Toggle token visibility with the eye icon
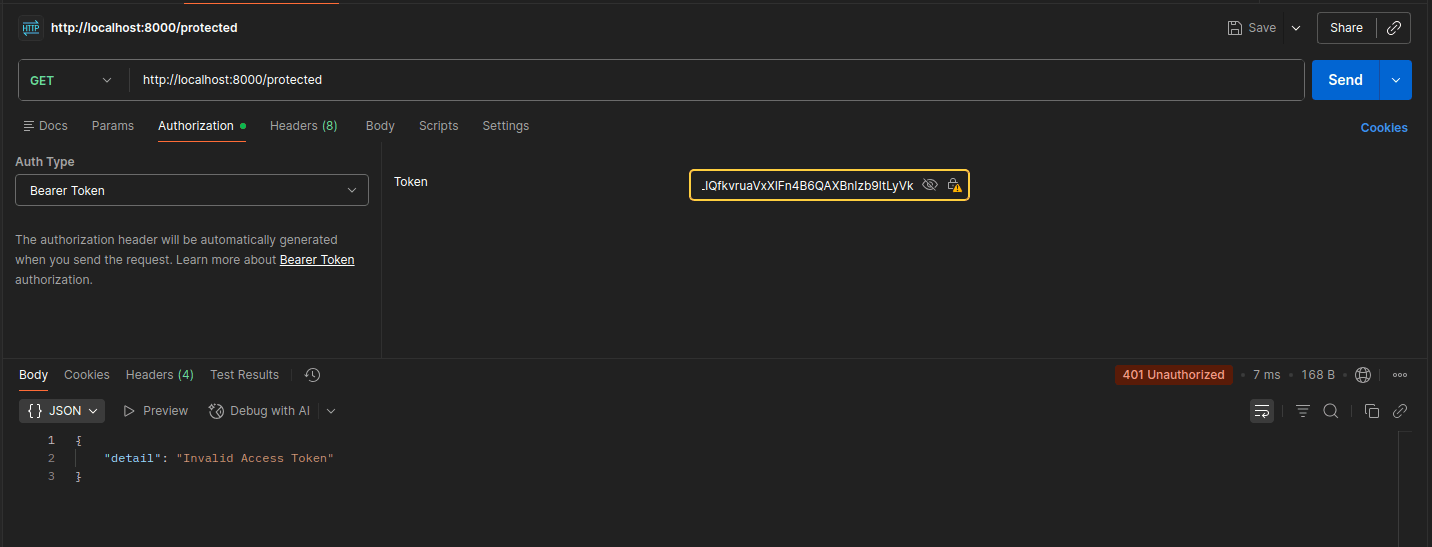The width and height of the screenshot is (1432, 547). [930, 185]
